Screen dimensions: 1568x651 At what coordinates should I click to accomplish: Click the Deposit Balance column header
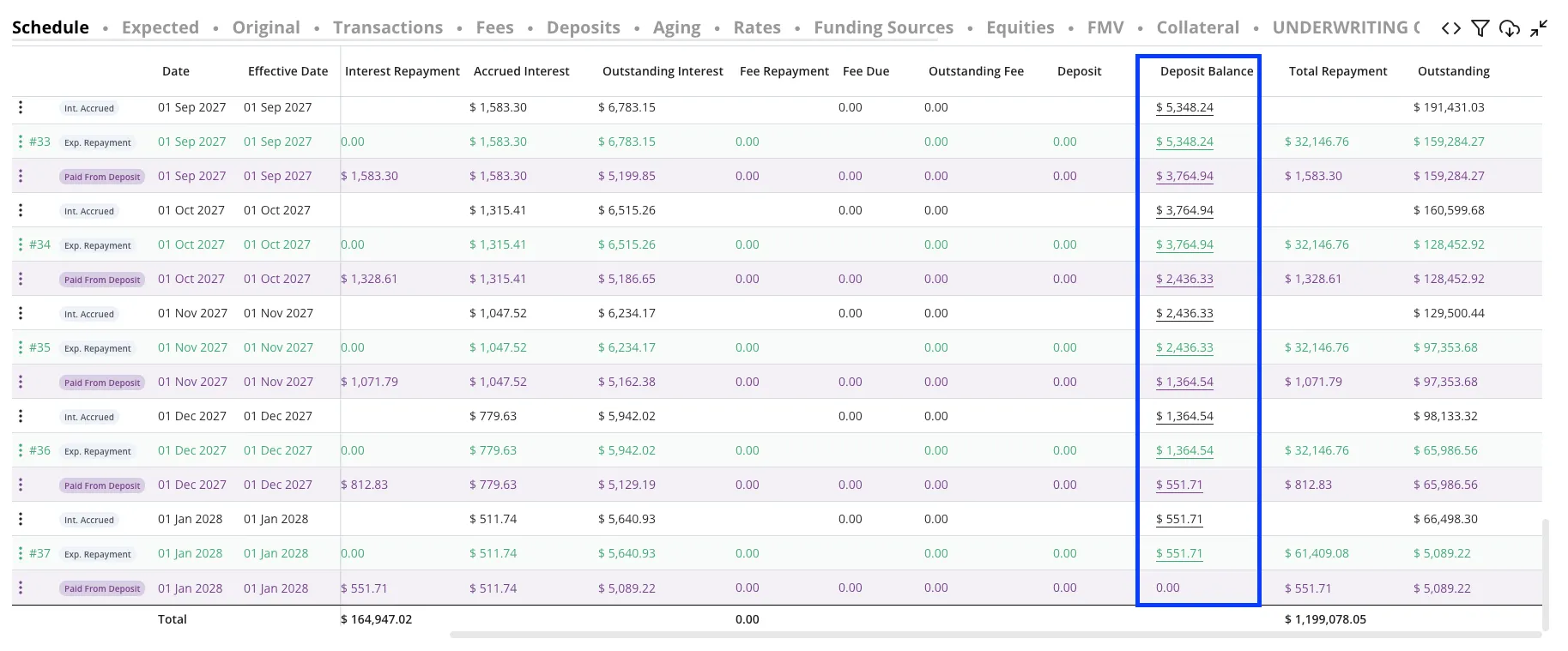1207,71
